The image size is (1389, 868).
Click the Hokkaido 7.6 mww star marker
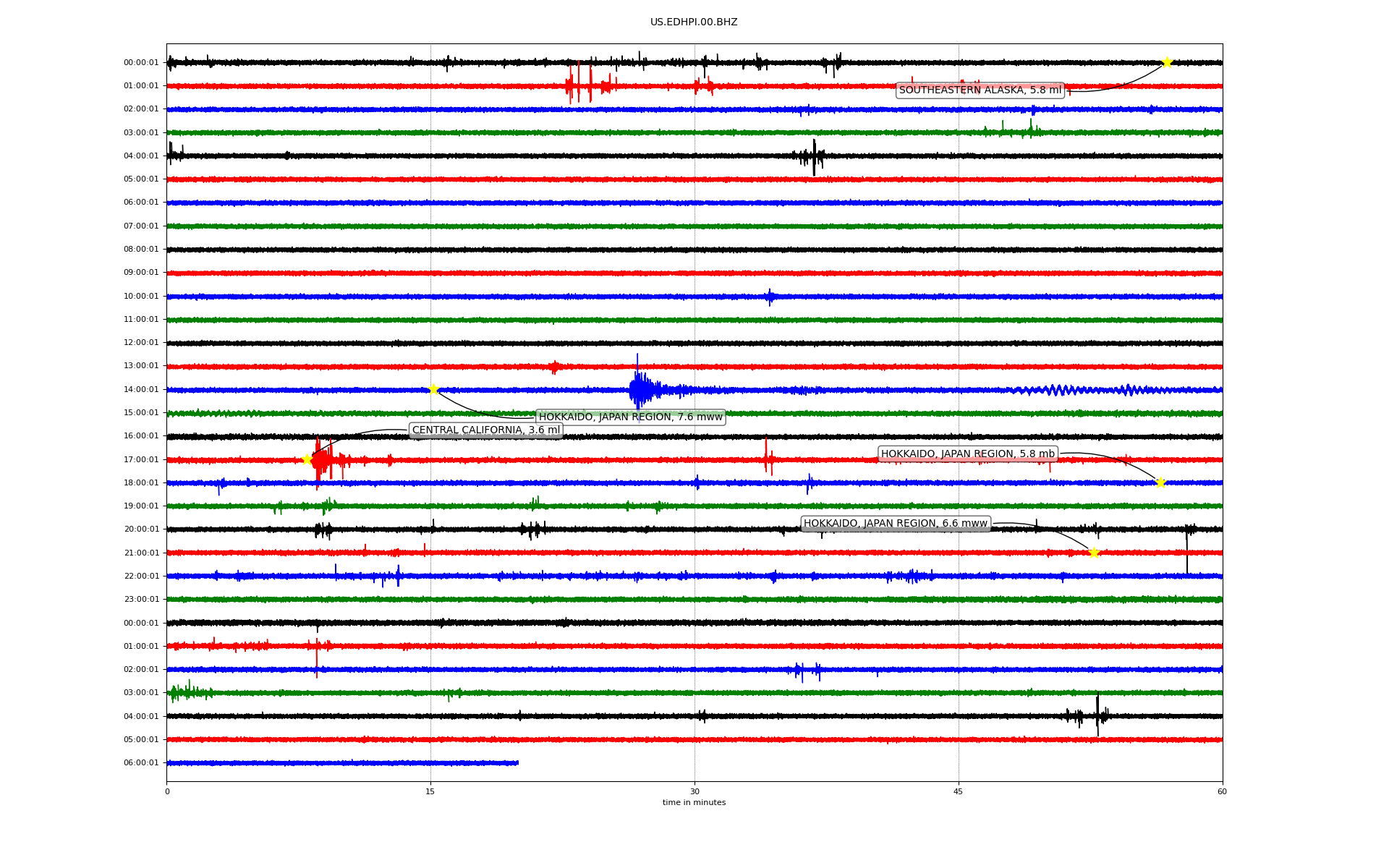click(433, 389)
